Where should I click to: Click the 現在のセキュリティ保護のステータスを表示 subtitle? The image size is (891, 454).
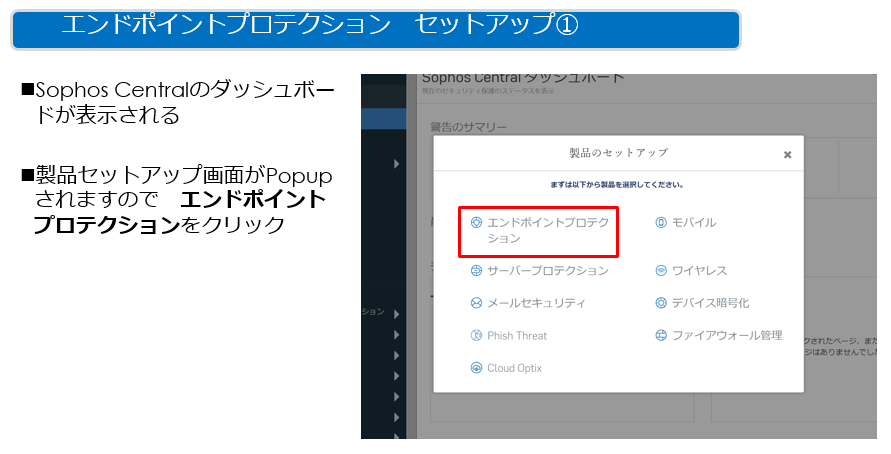488,91
